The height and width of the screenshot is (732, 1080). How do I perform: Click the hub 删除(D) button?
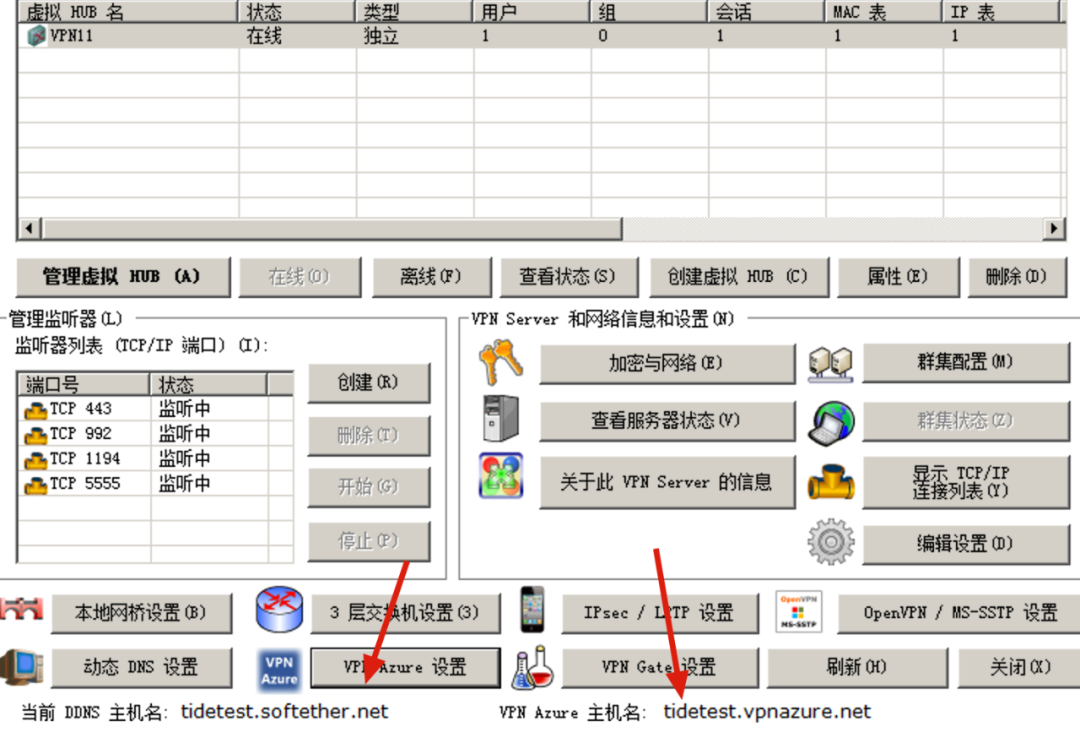click(x=1017, y=277)
